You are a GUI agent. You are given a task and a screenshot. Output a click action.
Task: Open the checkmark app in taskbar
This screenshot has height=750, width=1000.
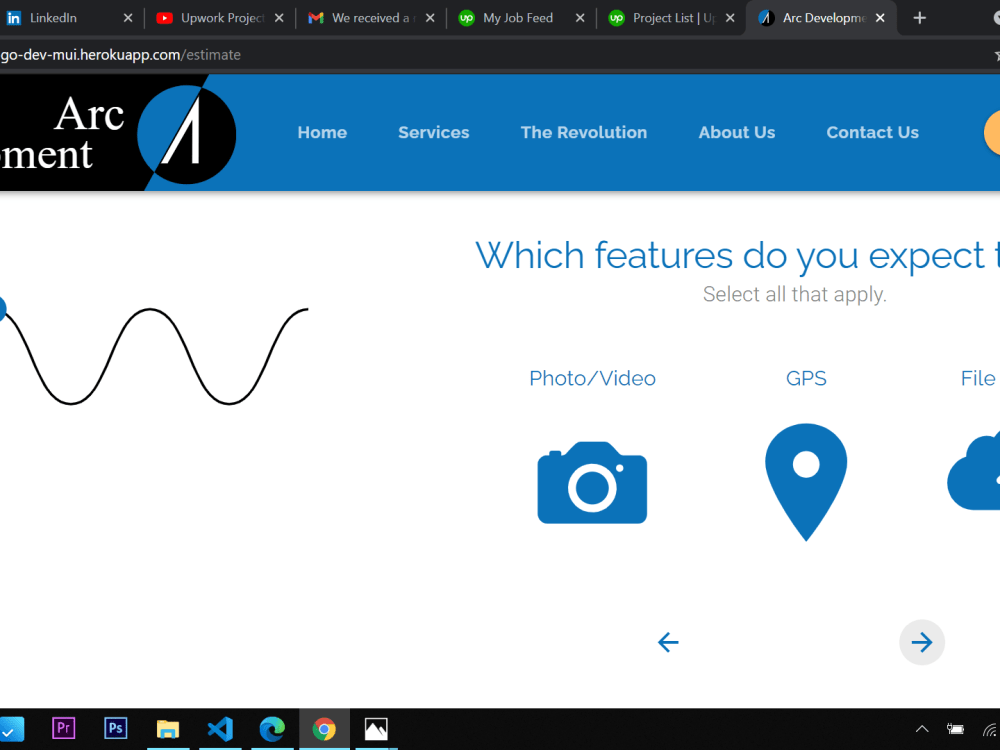coord(11,728)
